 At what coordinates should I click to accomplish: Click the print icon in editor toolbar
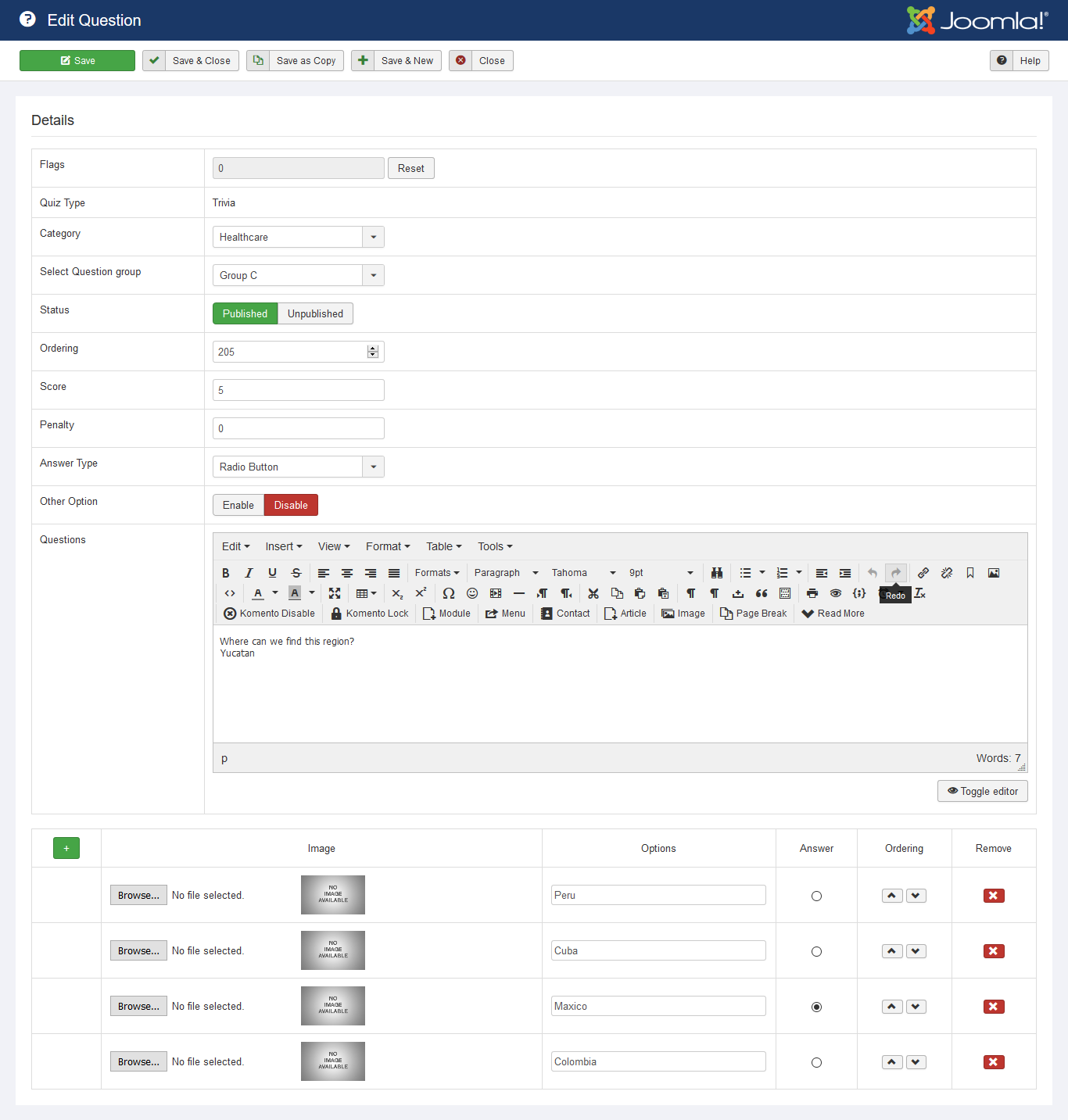812,593
